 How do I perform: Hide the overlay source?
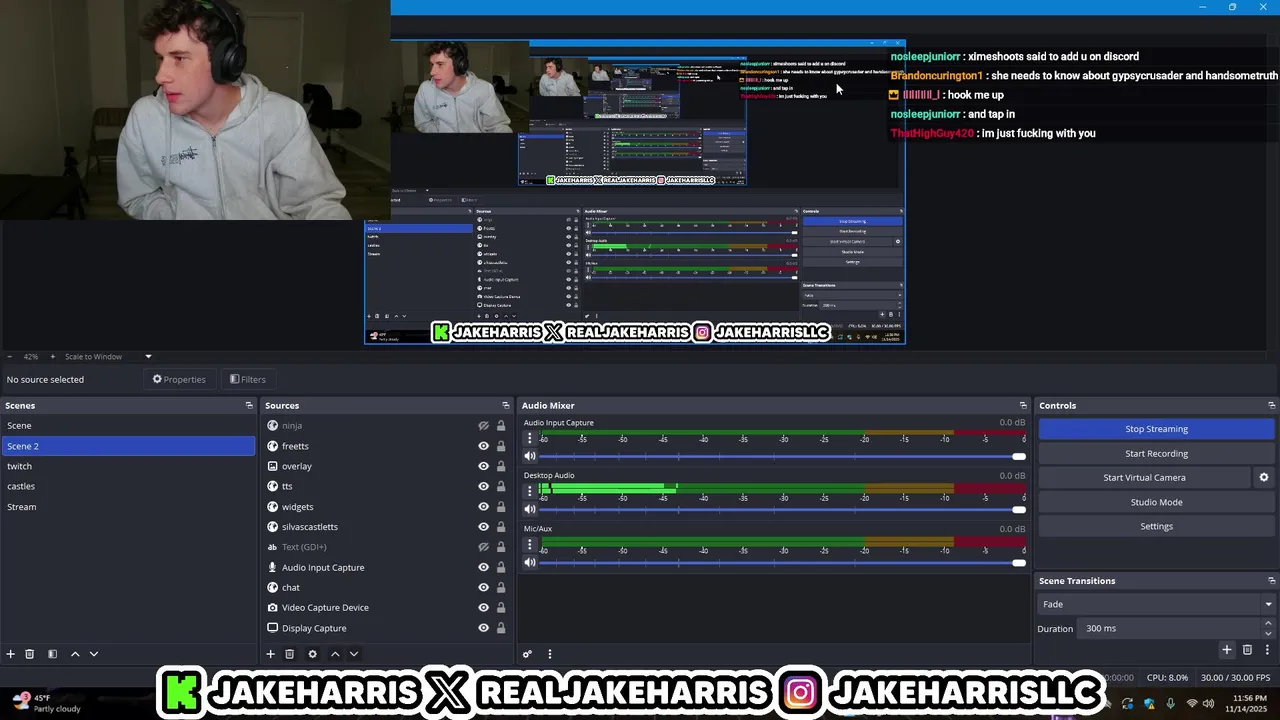click(484, 466)
